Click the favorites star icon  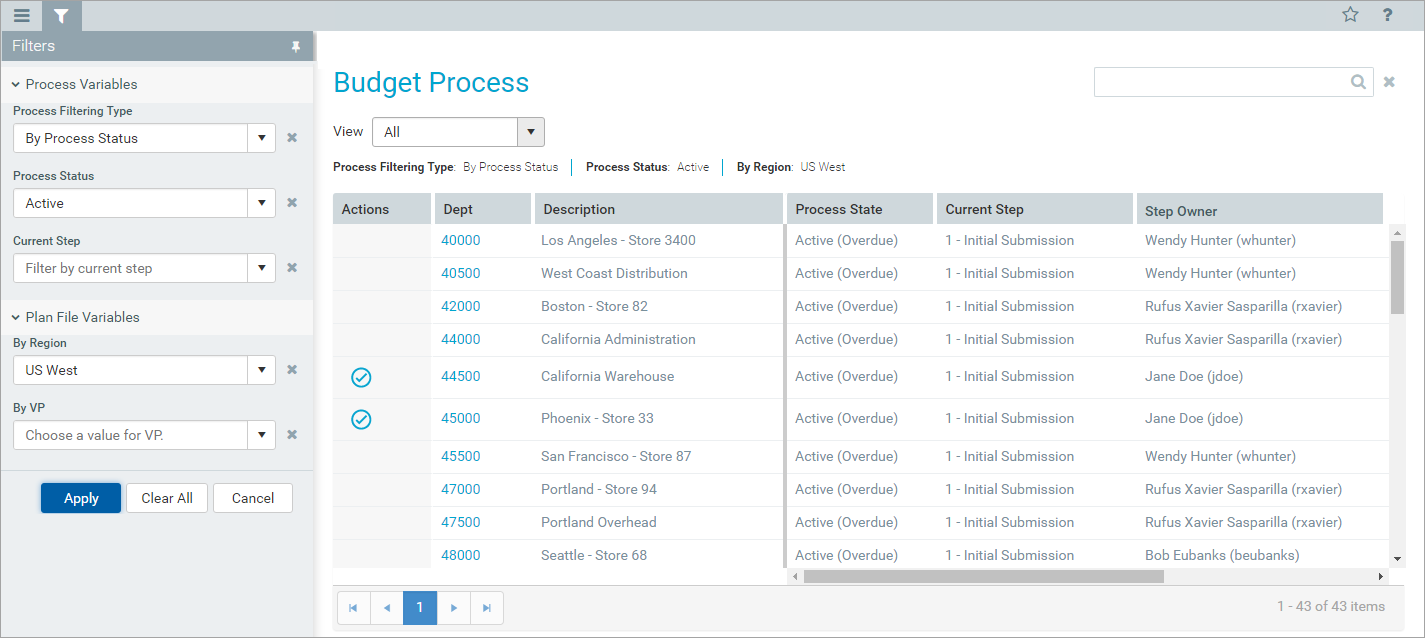point(1350,15)
